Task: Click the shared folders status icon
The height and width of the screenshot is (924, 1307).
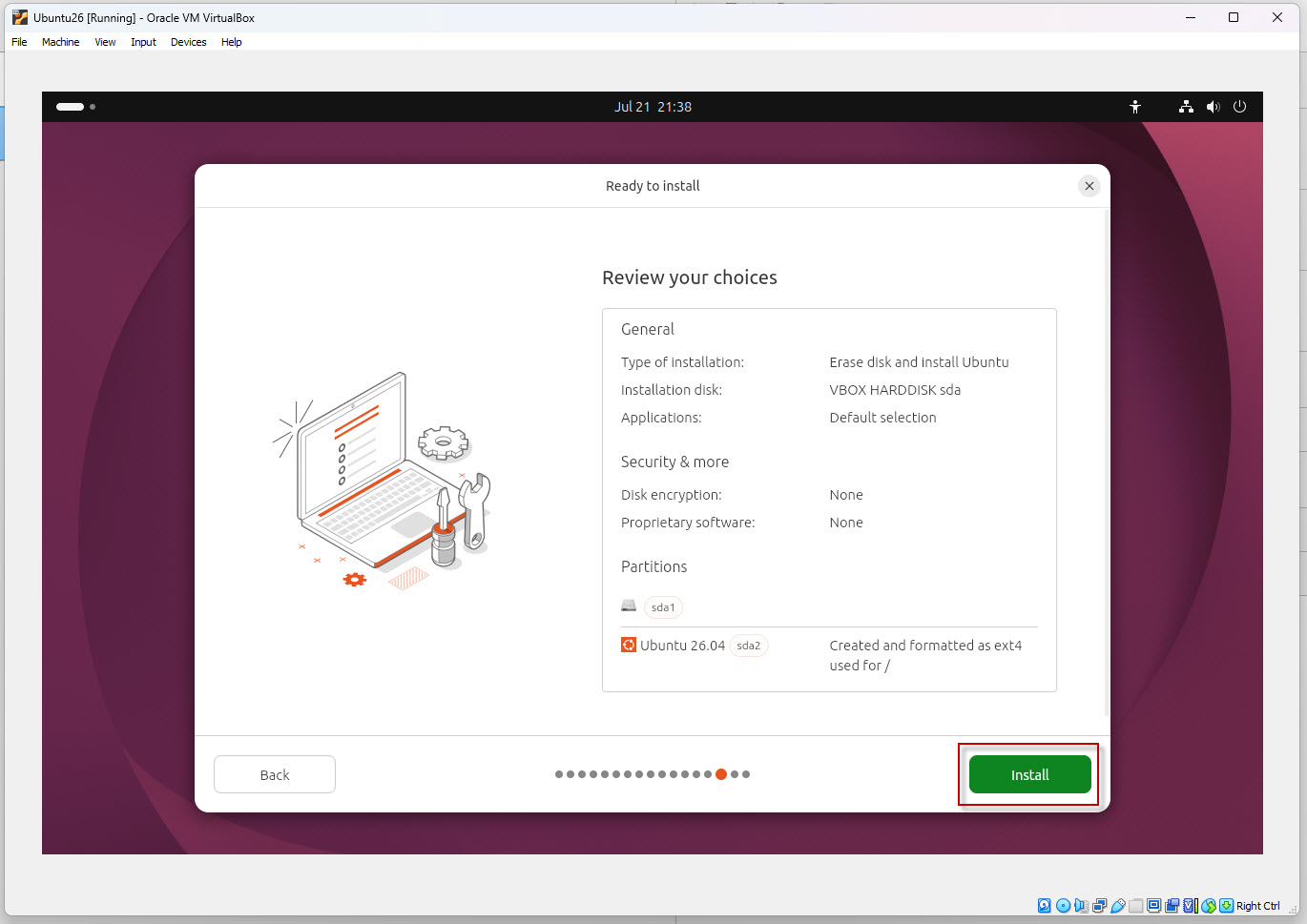Action: pos(1135,906)
